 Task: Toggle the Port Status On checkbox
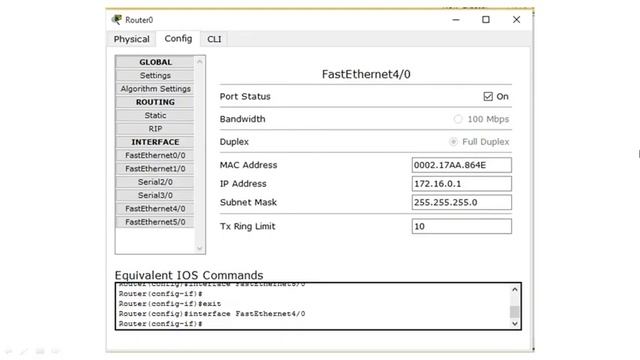488,96
